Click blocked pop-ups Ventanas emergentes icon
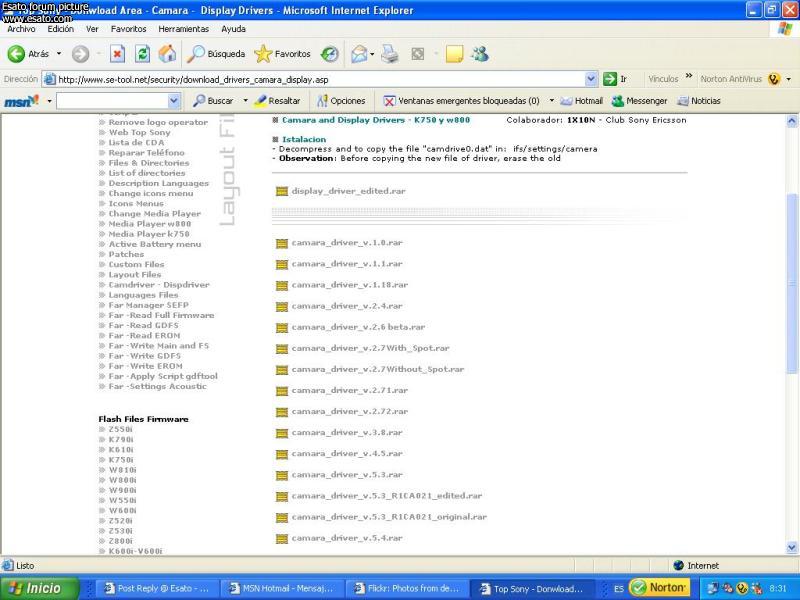Image resolution: width=800 pixels, height=600 pixels. [389, 101]
